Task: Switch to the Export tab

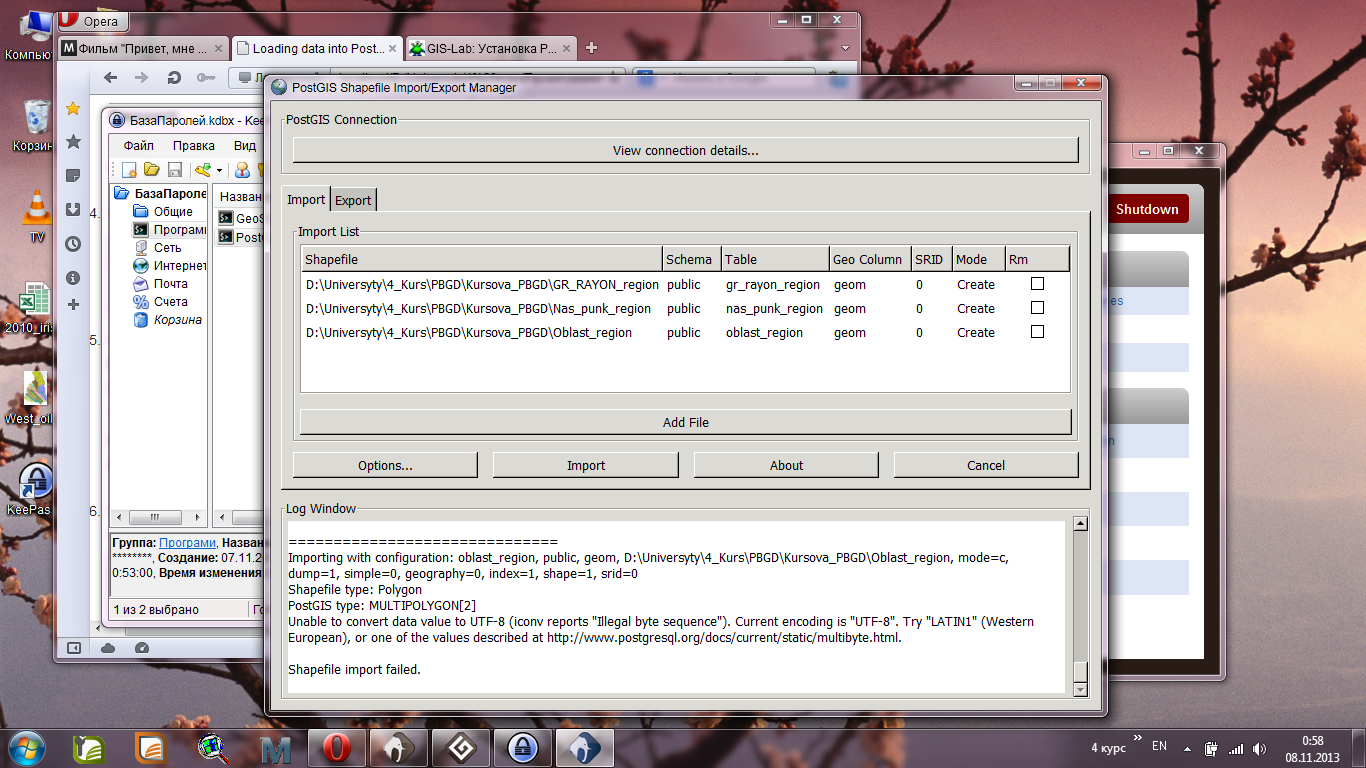Action: tap(353, 200)
